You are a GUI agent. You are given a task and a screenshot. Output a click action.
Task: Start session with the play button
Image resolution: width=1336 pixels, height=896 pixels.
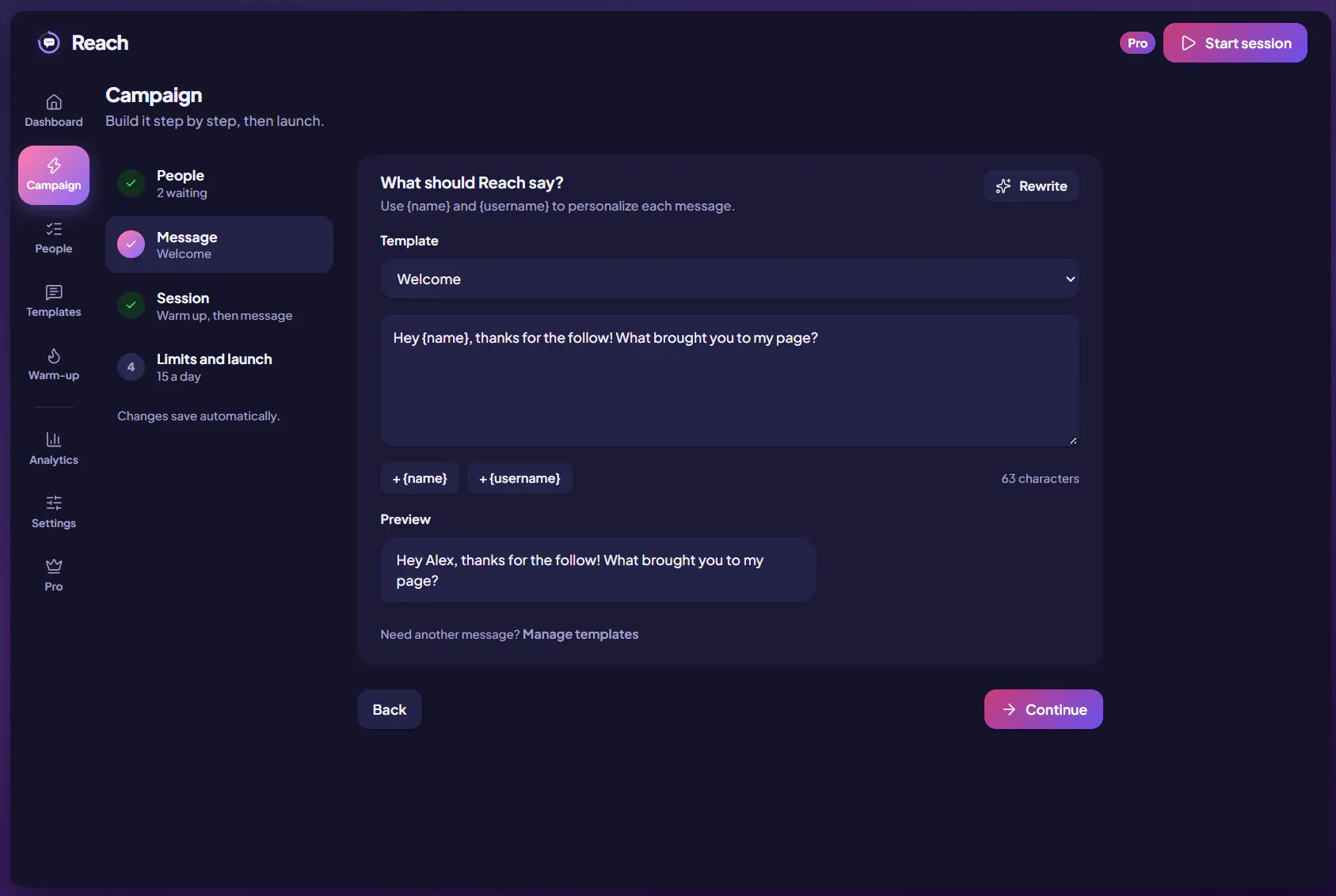(1235, 43)
